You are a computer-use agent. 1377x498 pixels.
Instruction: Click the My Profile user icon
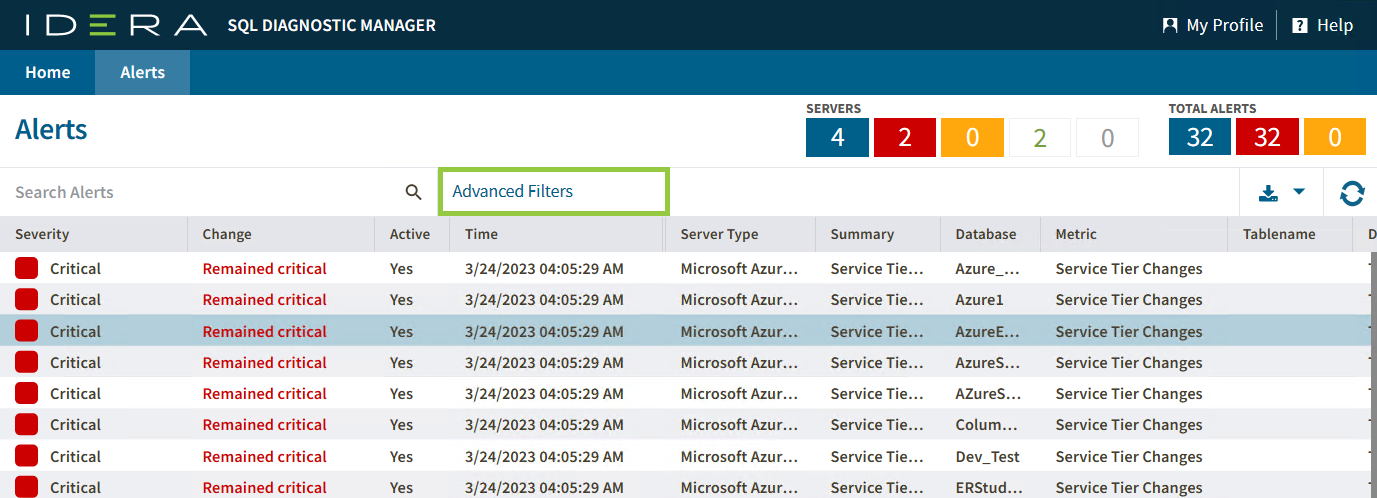coord(1170,25)
